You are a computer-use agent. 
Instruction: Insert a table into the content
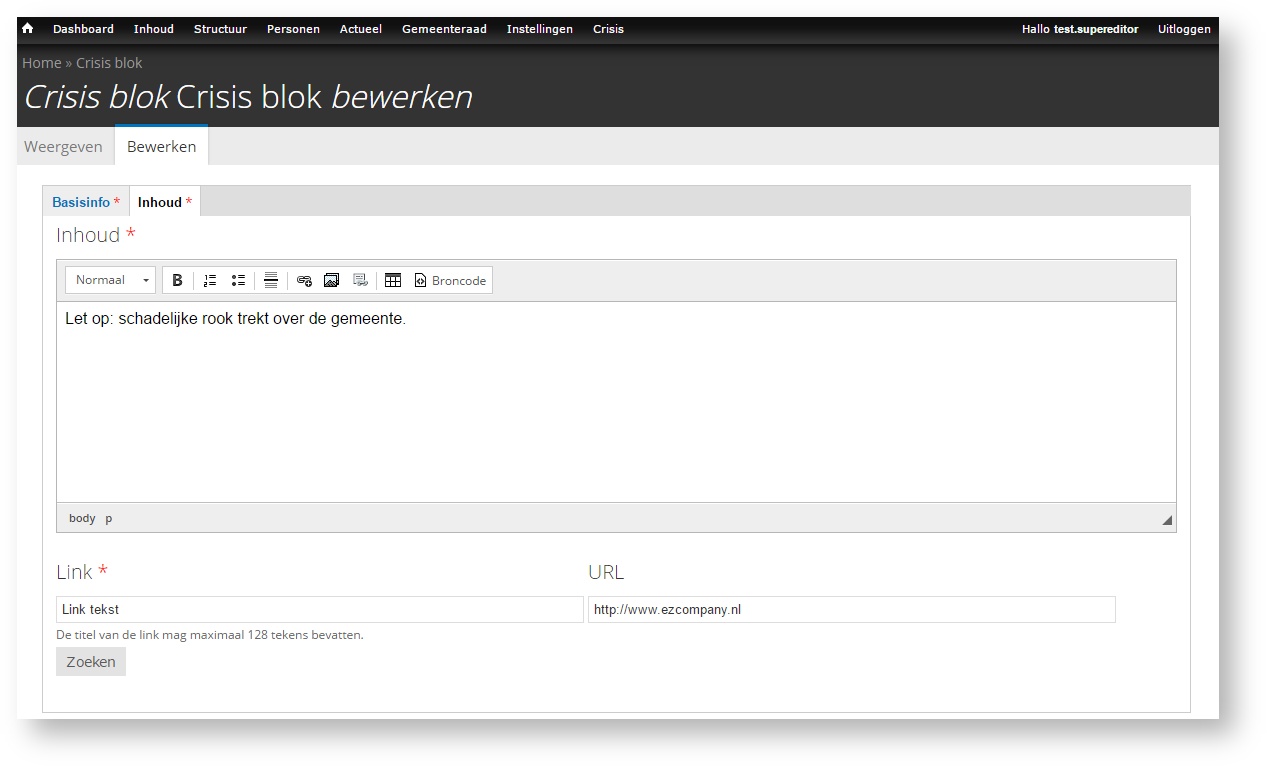click(393, 281)
